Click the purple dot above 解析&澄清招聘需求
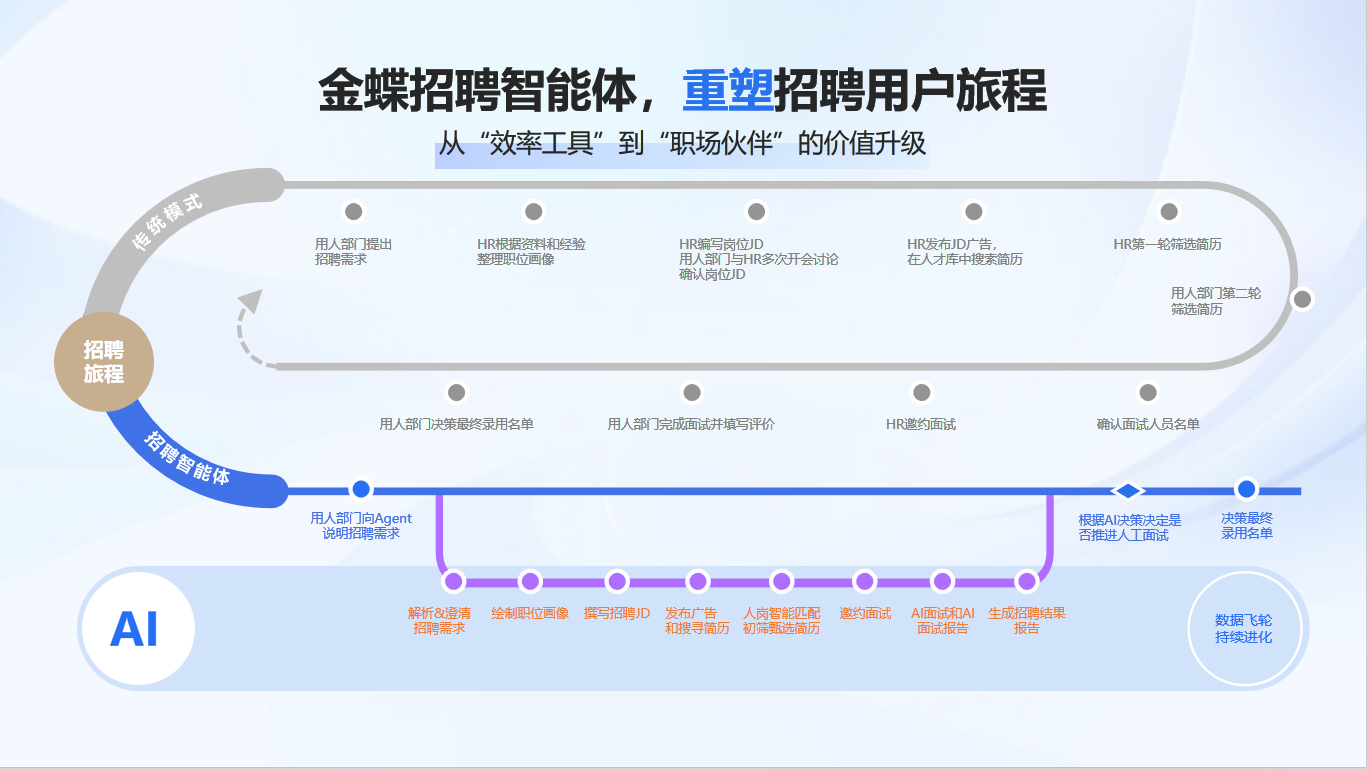 coord(453,581)
